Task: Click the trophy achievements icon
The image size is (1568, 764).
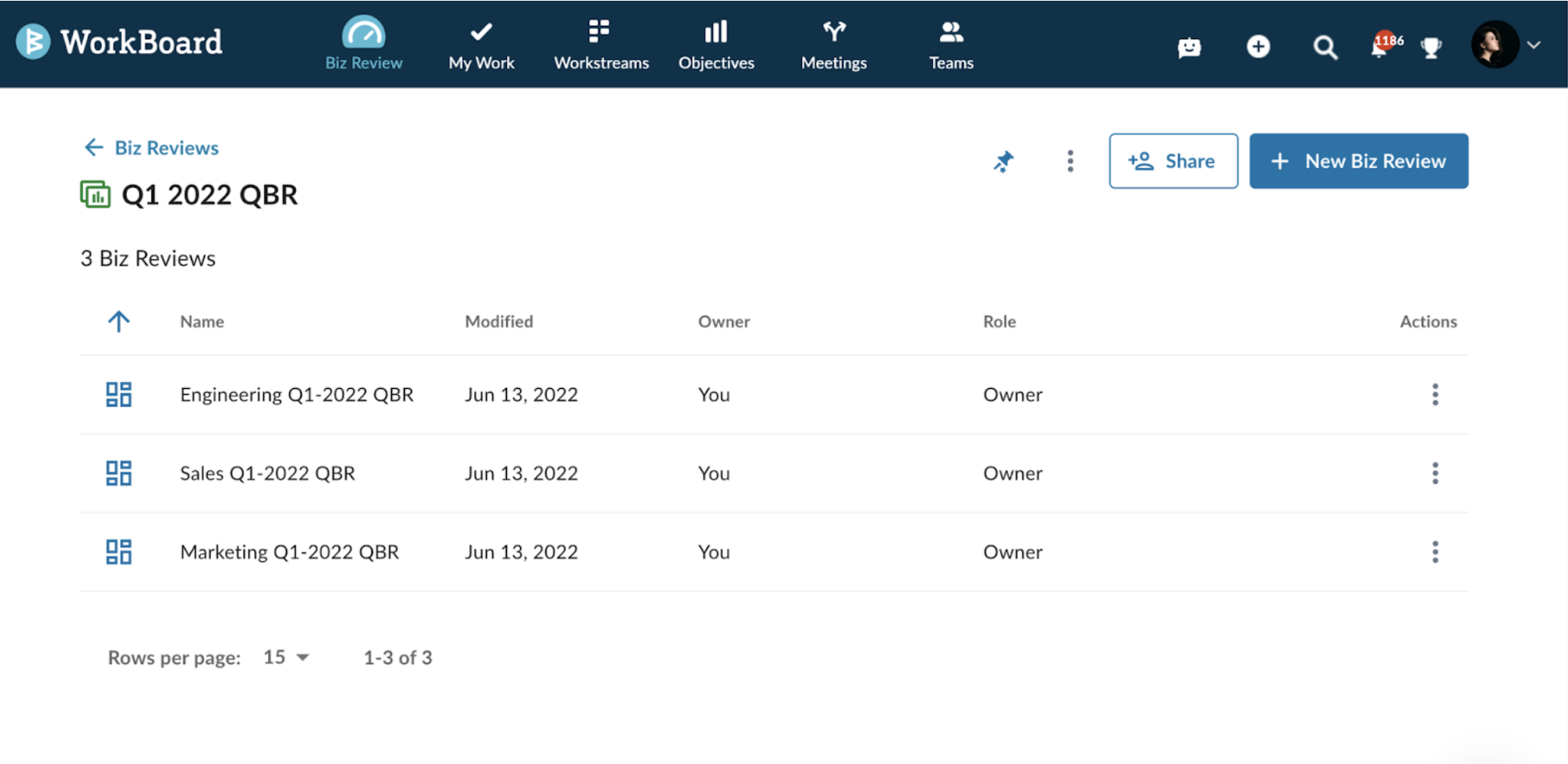Action: [1431, 47]
